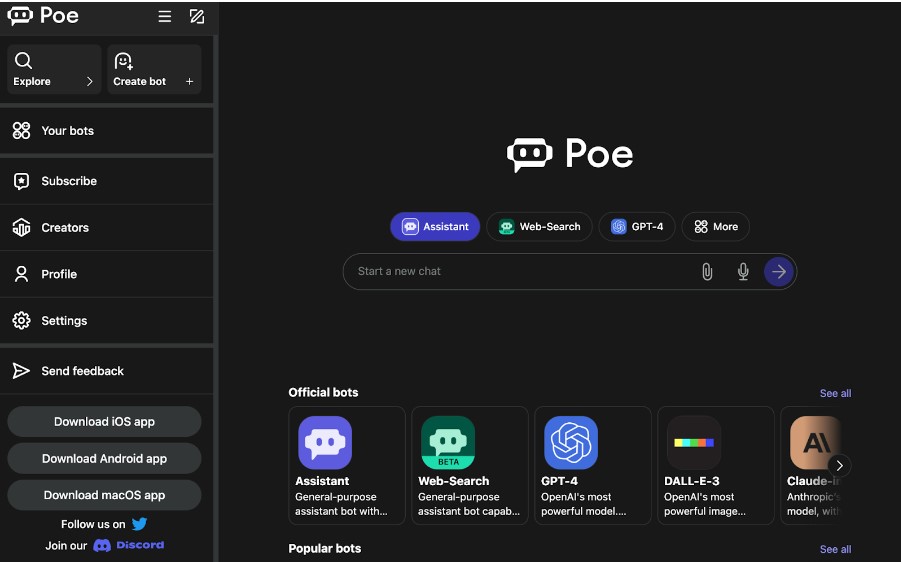
Task: Open the Twitter follow icon
Action: (x=140, y=524)
